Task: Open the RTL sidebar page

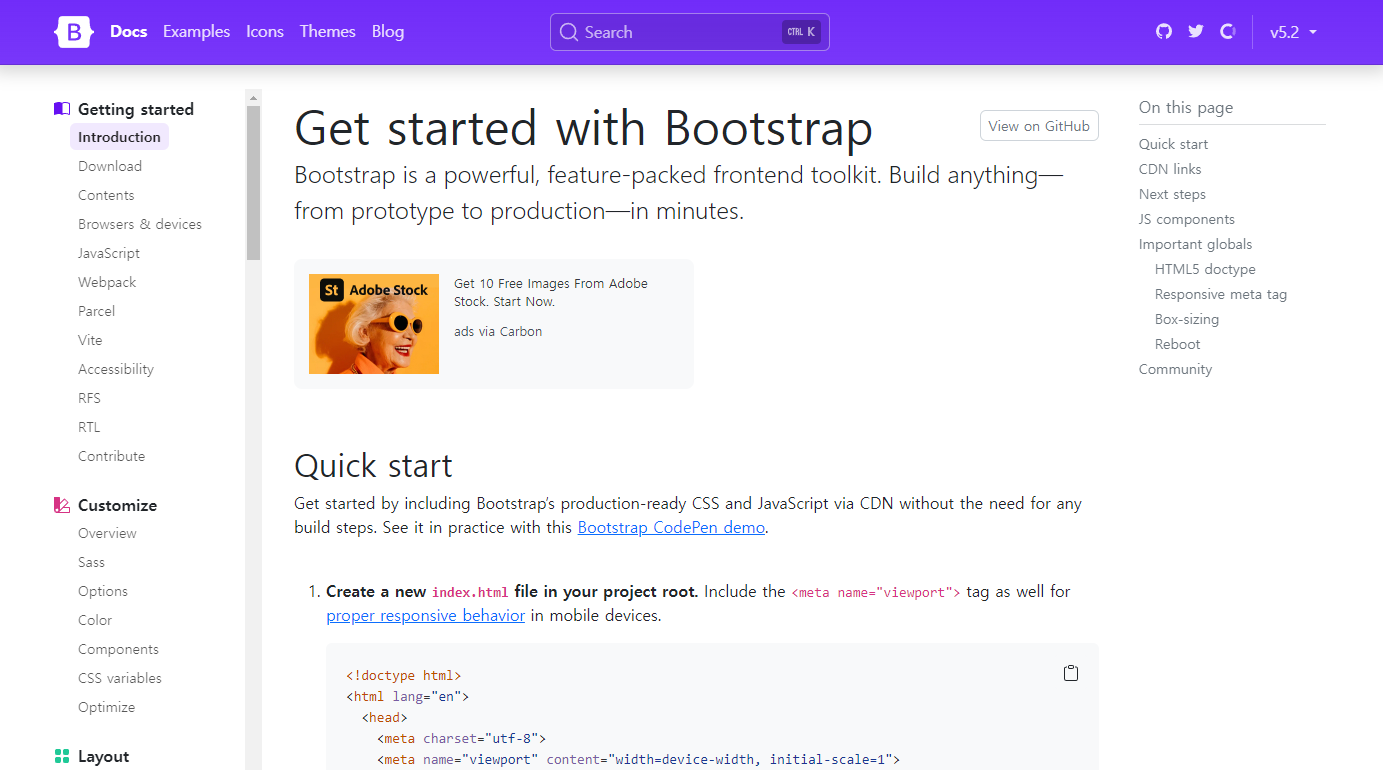Action: pyautogui.click(x=90, y=427)
